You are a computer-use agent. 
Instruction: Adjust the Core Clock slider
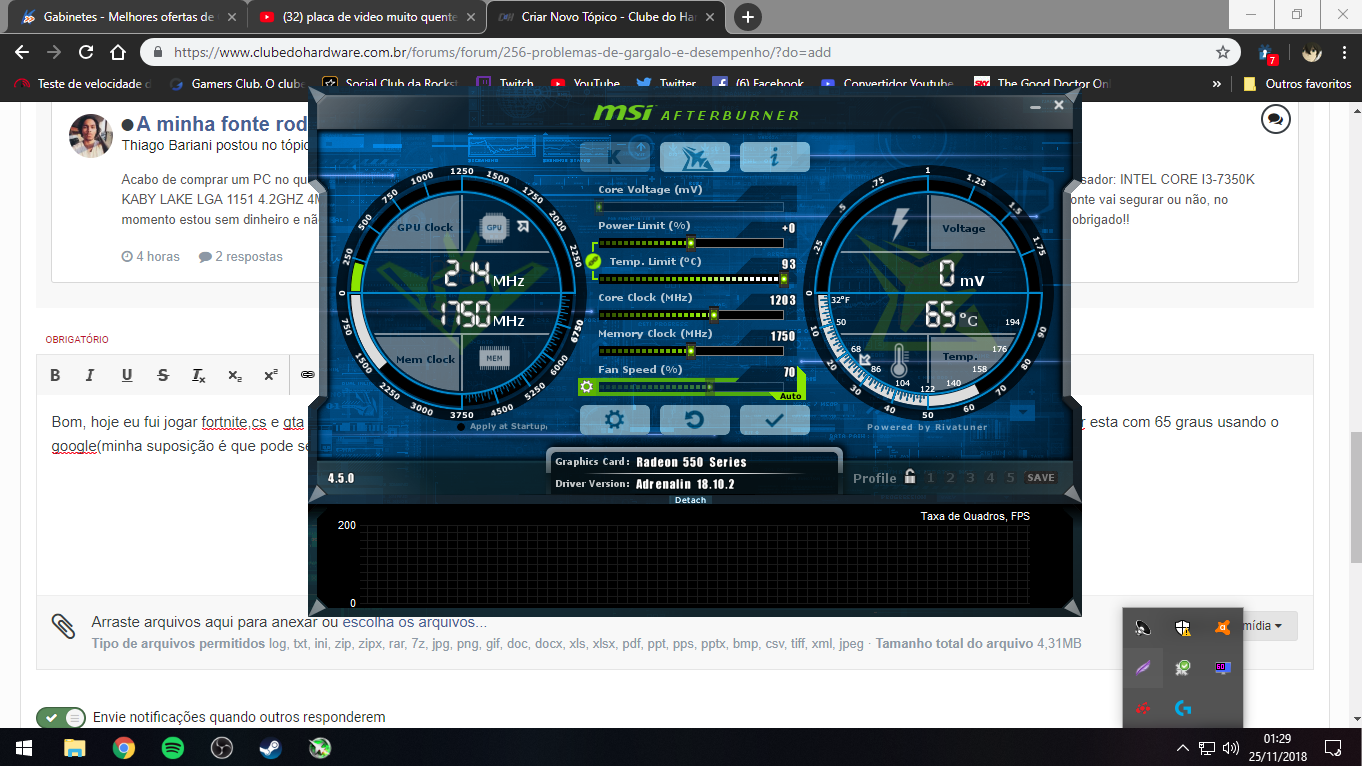point(691,315)
